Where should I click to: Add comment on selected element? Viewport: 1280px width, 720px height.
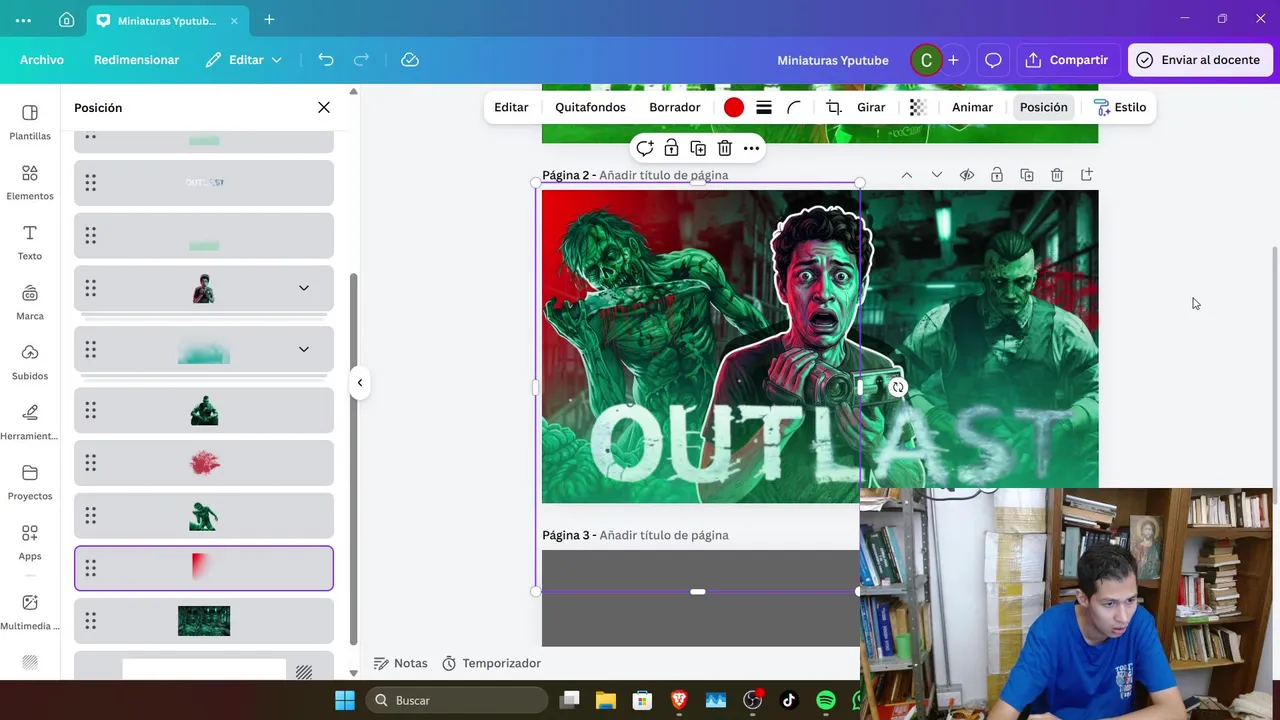coord(645,148)
